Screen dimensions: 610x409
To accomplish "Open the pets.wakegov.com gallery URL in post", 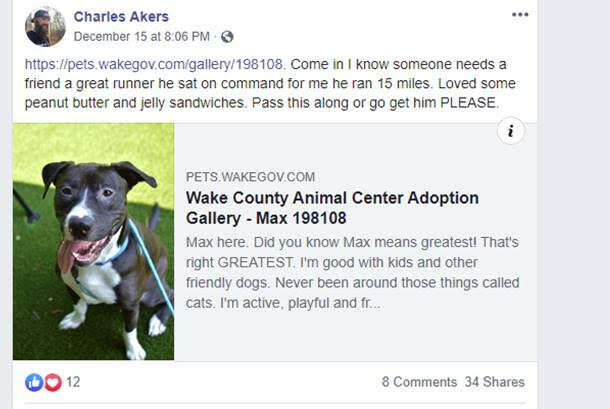I will (154, 64).
